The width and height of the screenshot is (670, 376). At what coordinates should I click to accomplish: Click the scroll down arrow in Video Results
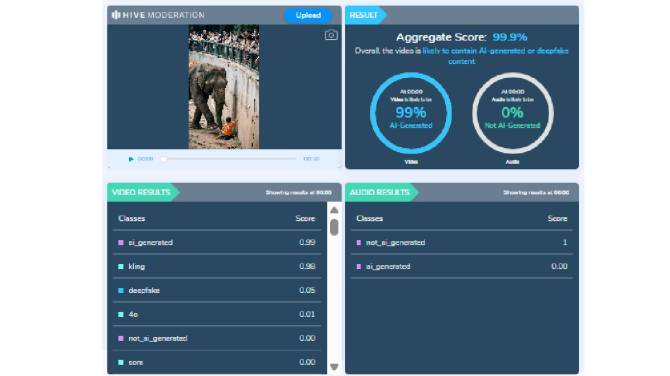point(334,367)
